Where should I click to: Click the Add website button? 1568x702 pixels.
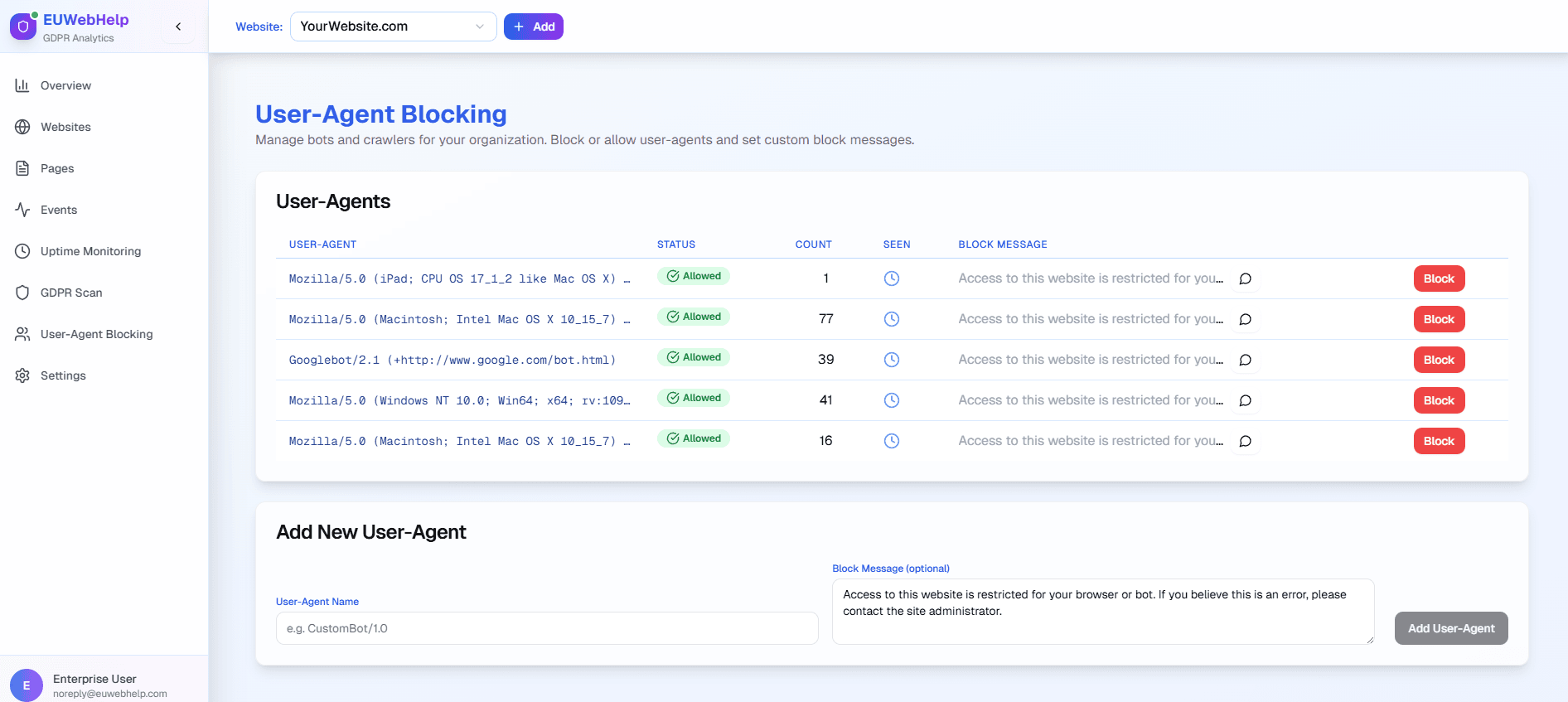point(533,27)
